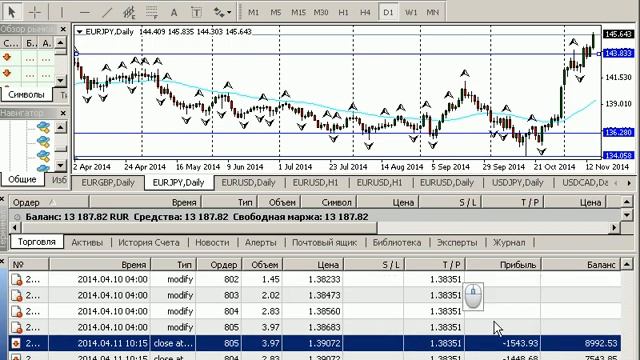Click terminal horizontal scroll-left arrow
Image resolution: width=640 pixels, height=360 pixels.
click(15, 228)
